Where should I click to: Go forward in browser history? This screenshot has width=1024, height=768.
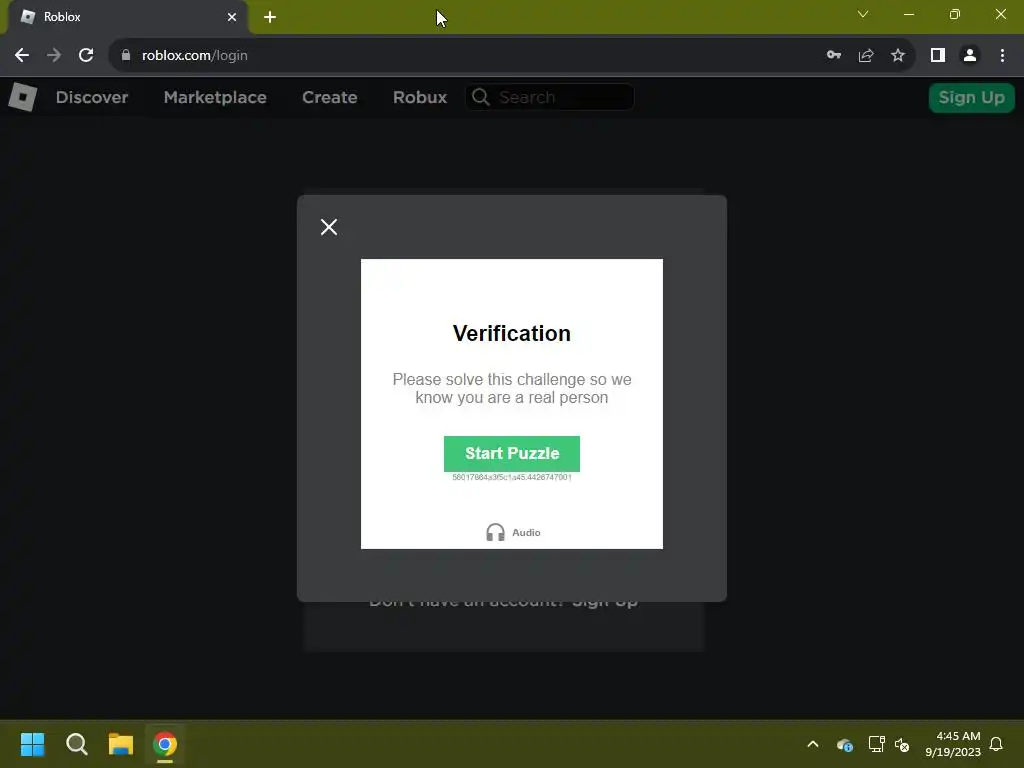[x=54, y=56]
